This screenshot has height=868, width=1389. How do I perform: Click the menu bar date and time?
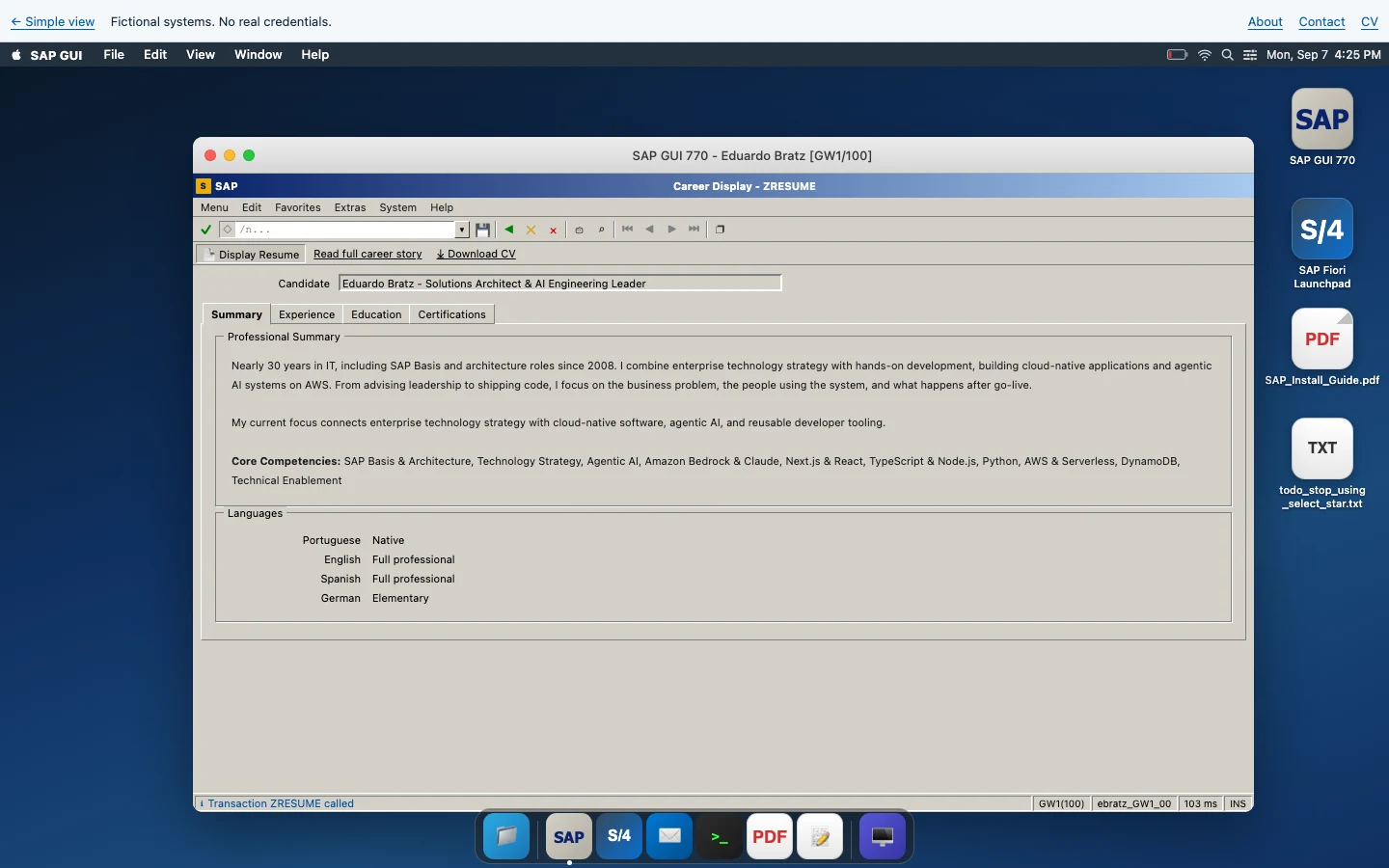(1323, 55)
